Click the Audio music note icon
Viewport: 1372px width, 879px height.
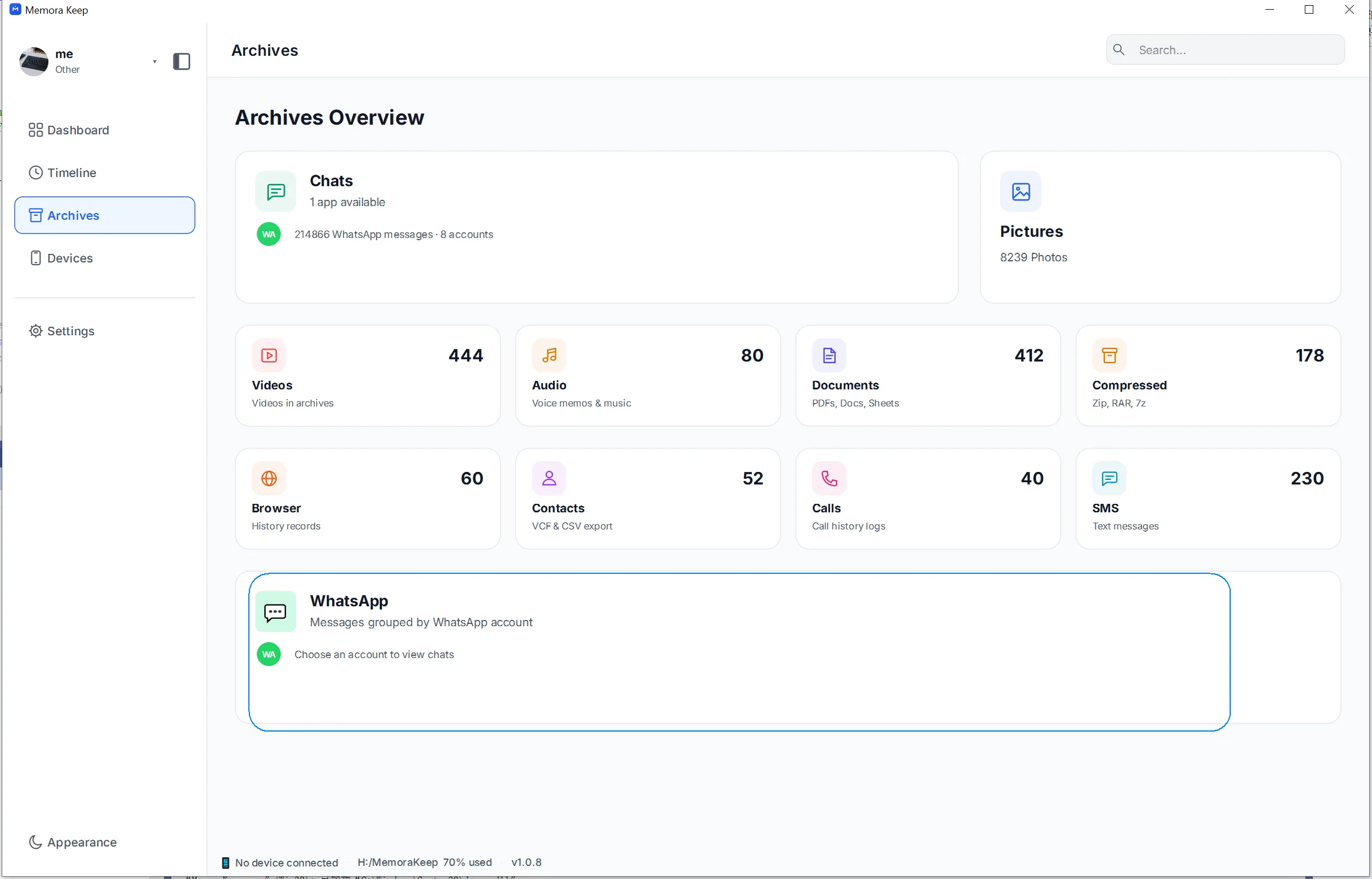[549, 356]
